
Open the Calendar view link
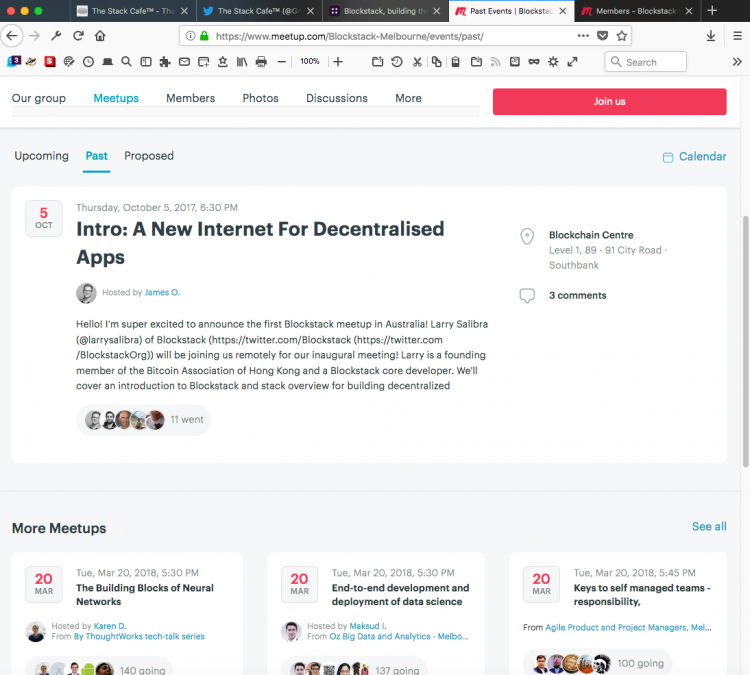tap(694, 156)
